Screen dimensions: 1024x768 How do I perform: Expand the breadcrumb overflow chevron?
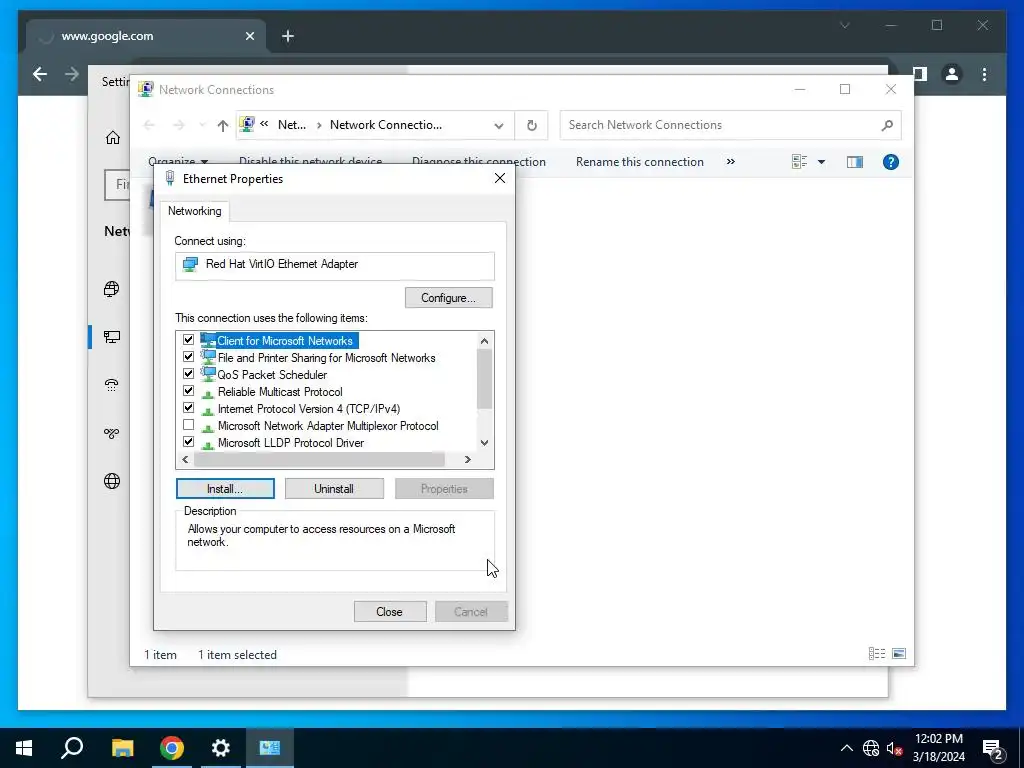[x=264, y=123]
